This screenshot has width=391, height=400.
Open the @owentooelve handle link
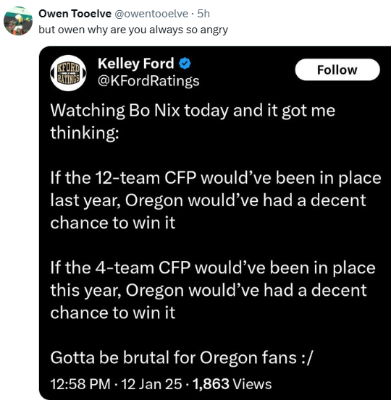152,13
